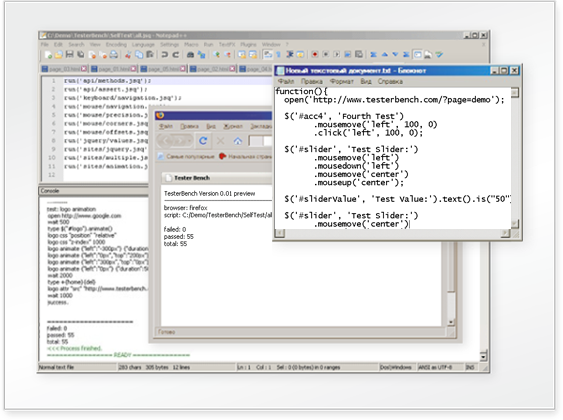Click Notepad++ Console panel title
The width and height of the screenshot is (563, 420).
pyautogui.click(x=50, y=191)
